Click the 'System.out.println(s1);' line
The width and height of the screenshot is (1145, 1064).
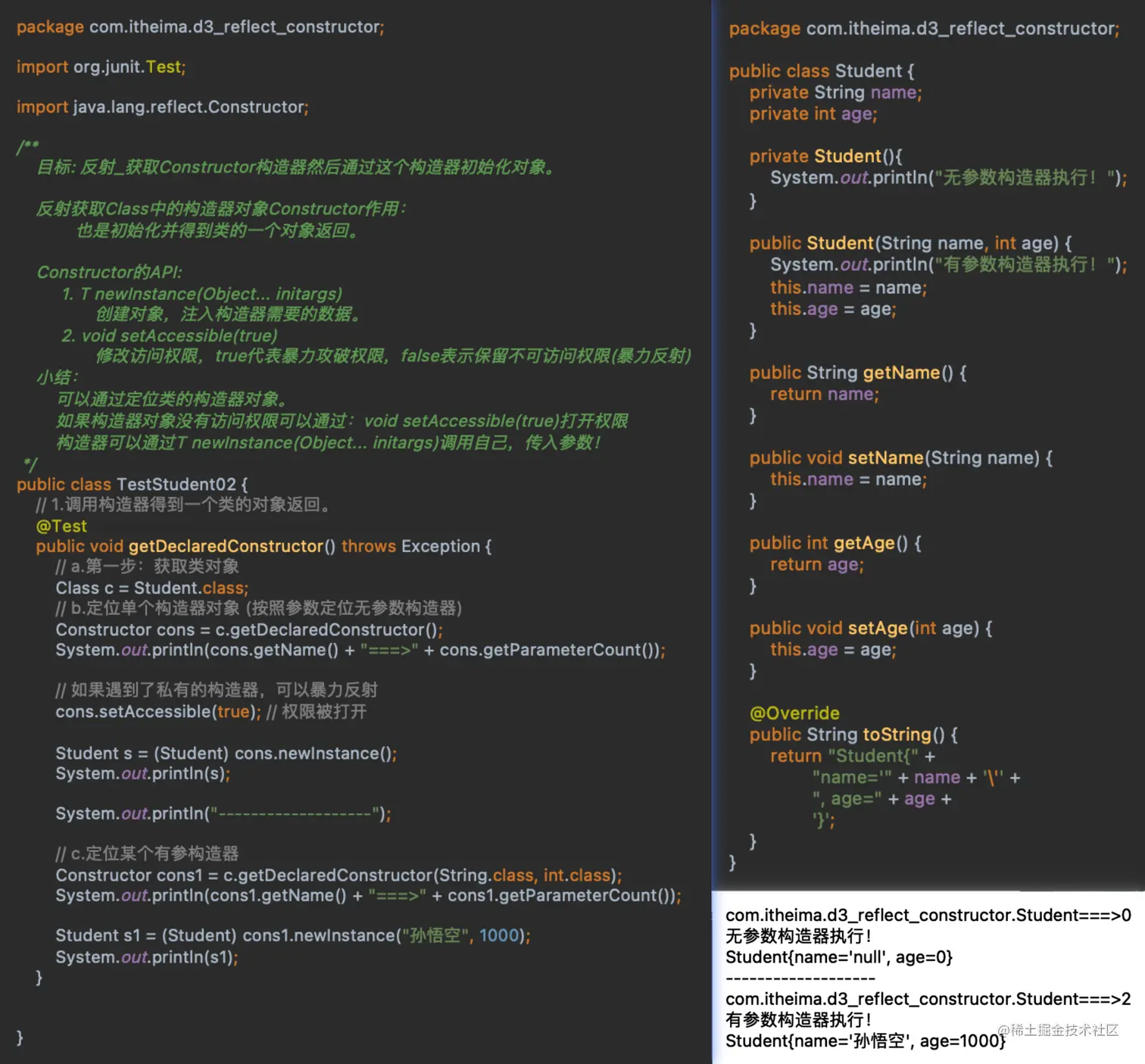pyautogui.click(x=147, y=957)
